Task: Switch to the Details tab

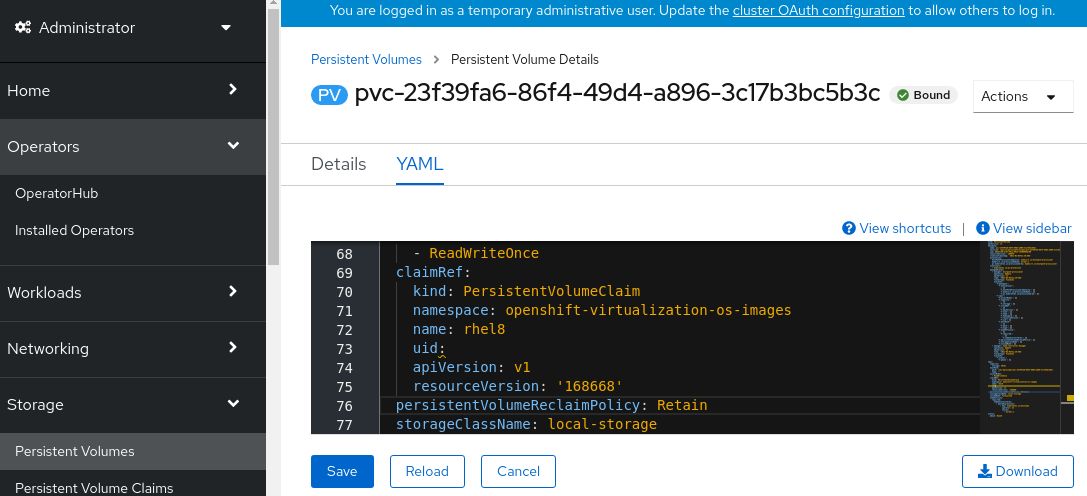Action: [x=338, y=164]
